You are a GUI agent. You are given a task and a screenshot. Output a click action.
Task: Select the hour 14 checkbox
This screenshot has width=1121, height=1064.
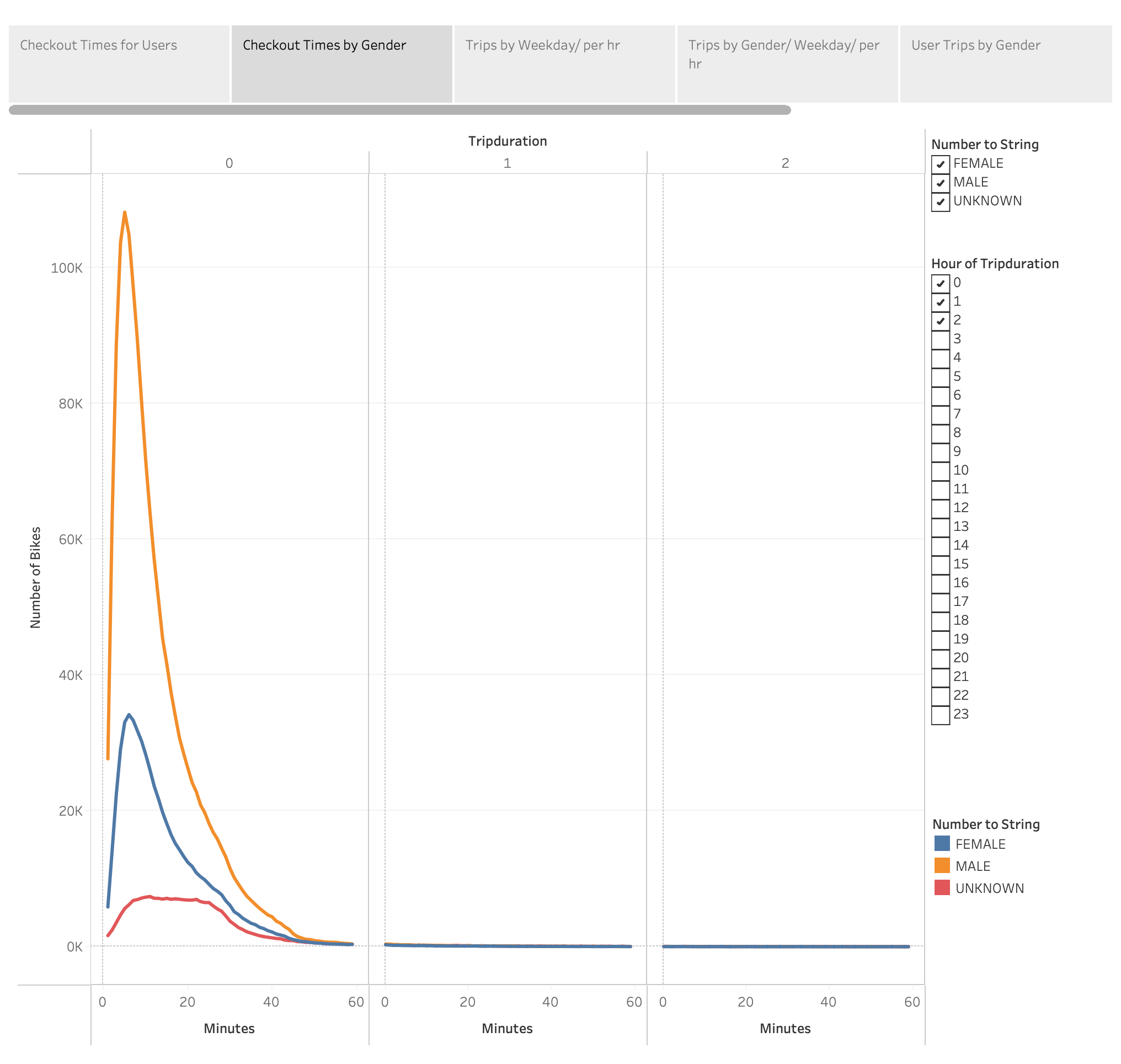[x=941, y=546]
